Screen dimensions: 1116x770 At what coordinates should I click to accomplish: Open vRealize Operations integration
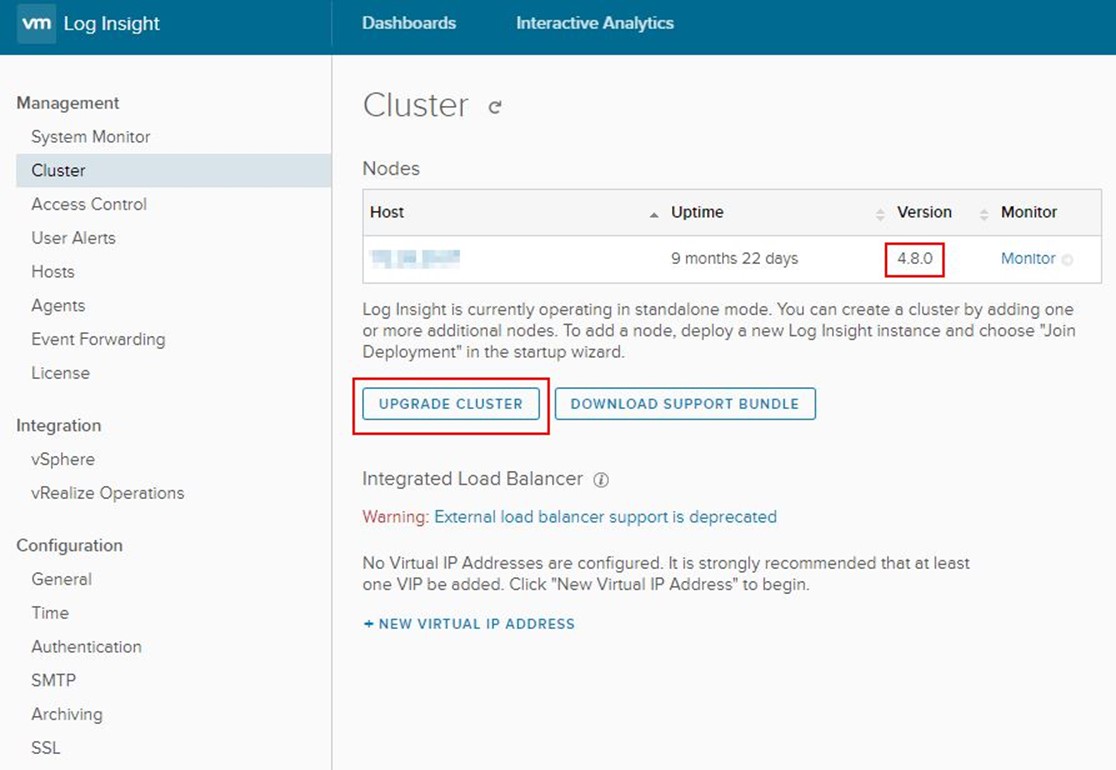[107, 492]
